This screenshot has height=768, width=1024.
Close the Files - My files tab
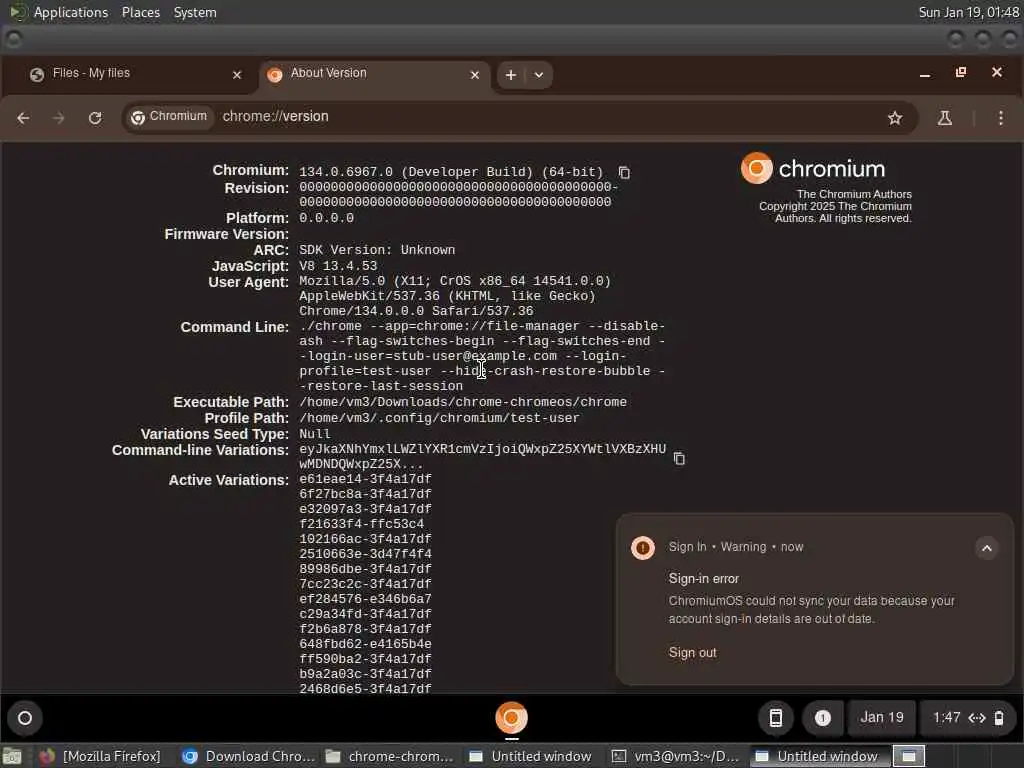point(237,75)
